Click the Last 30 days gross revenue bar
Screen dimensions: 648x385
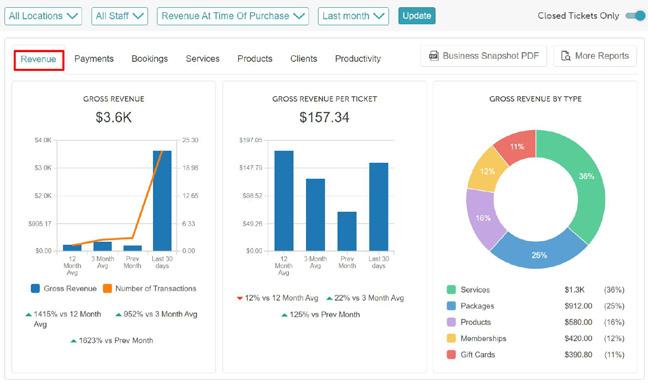coord(162,201)
